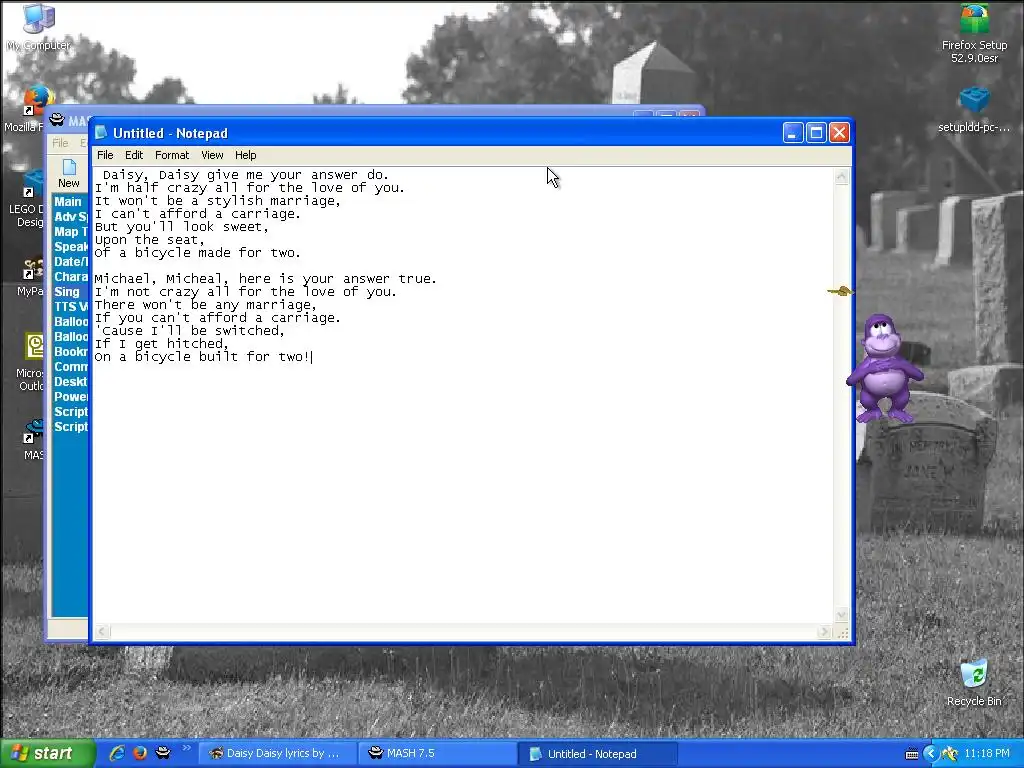The image size is (1024, 768).
Task: Select the Microsoft Outlook desktop icon
Action: pyautogui.click(x=29, y=362)
